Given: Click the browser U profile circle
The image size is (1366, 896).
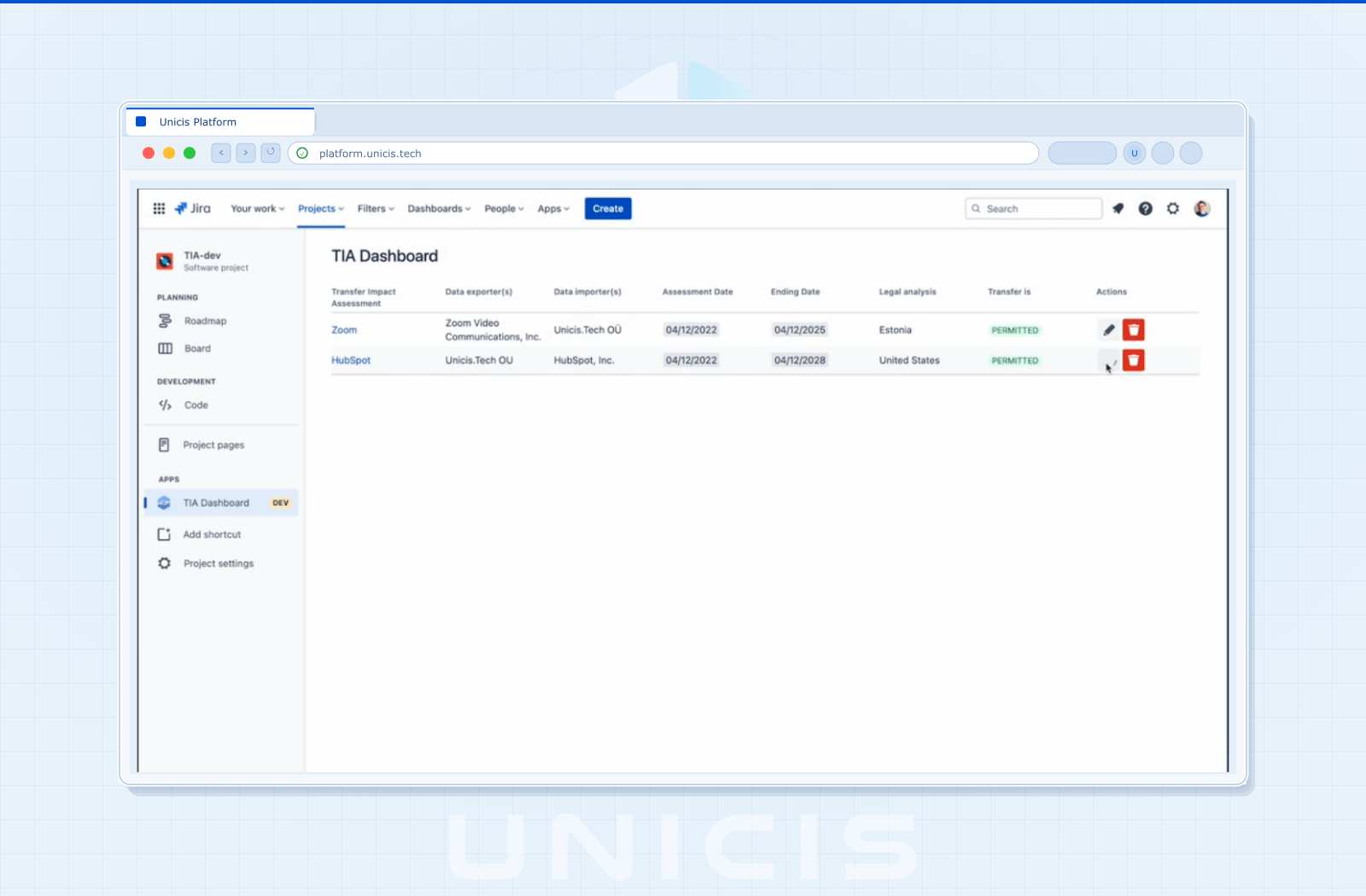Looking at the screenshot, I should coord(1135,154).
